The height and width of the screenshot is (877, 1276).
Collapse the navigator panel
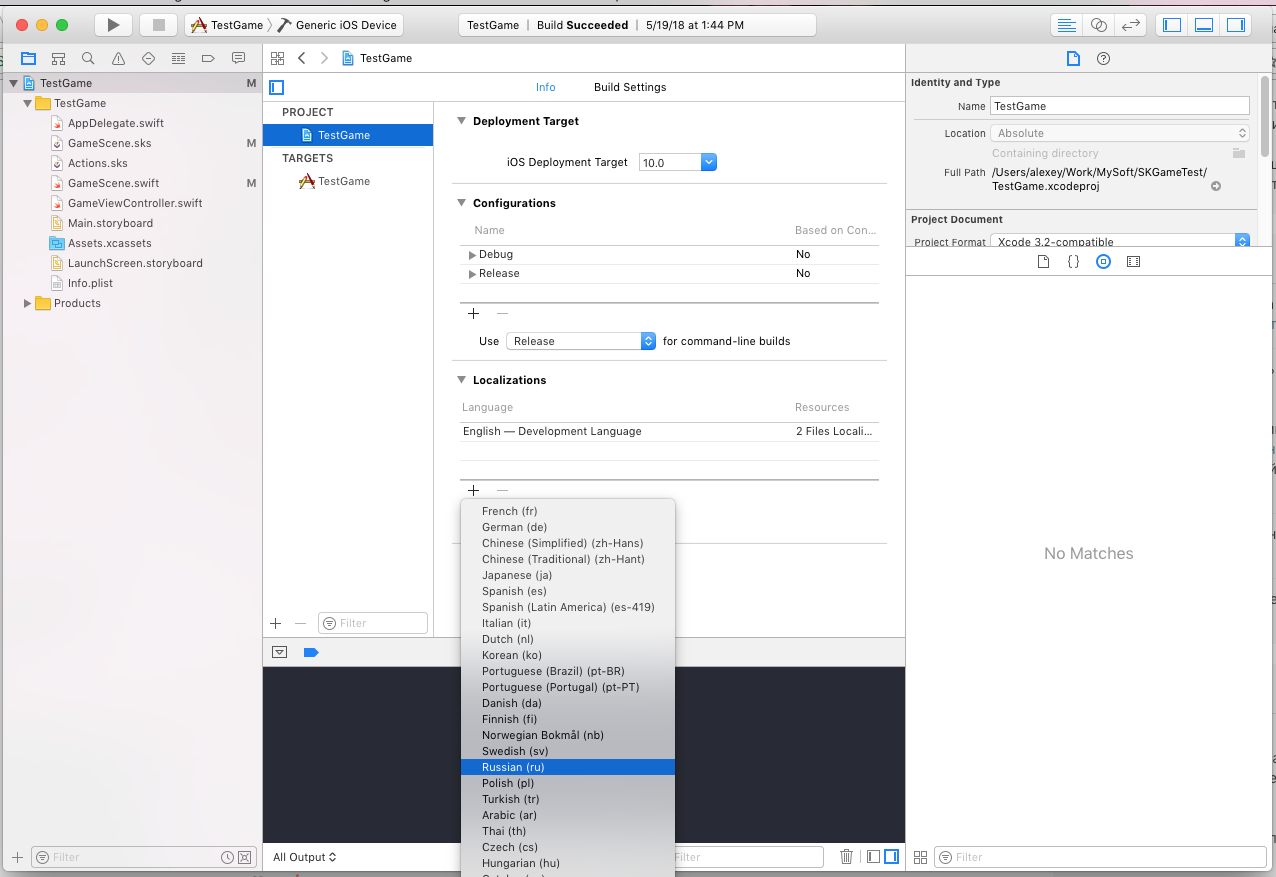pyautogui.click(x=1170, y=24)
